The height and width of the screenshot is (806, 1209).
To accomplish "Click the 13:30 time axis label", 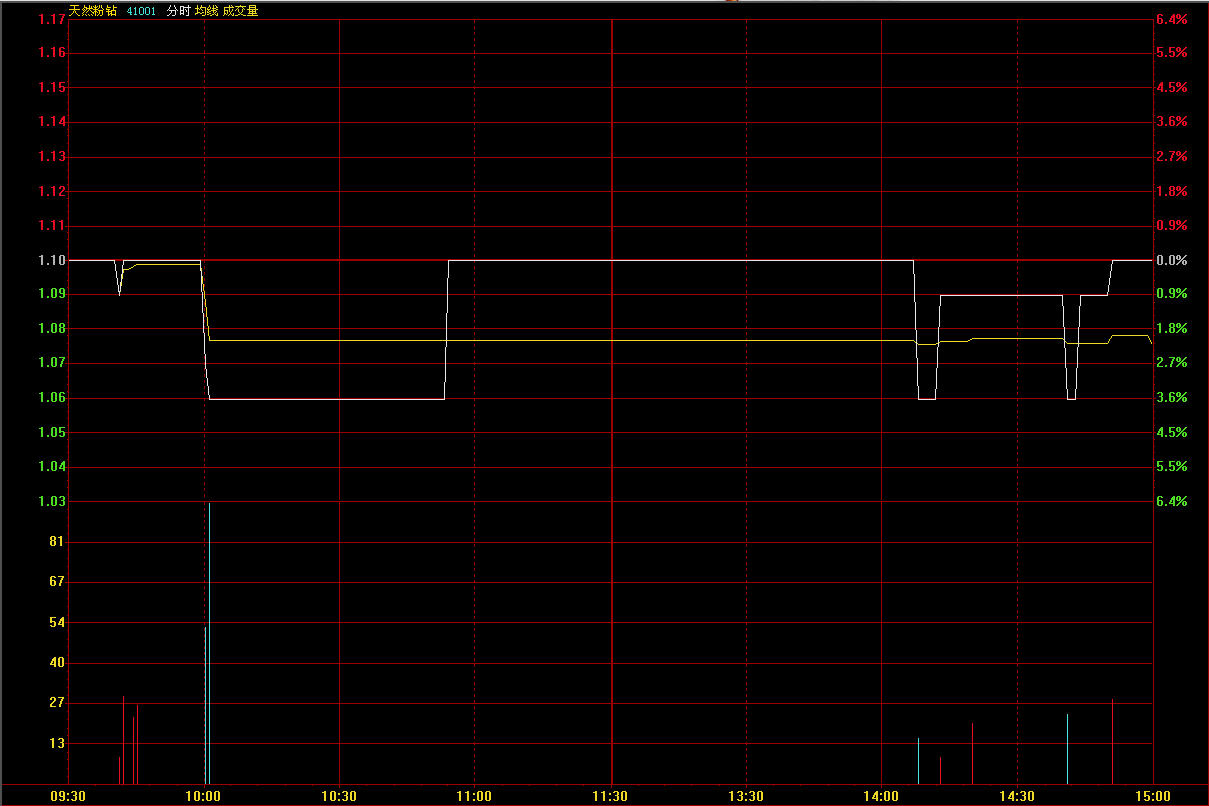I will tap(746, 796).
